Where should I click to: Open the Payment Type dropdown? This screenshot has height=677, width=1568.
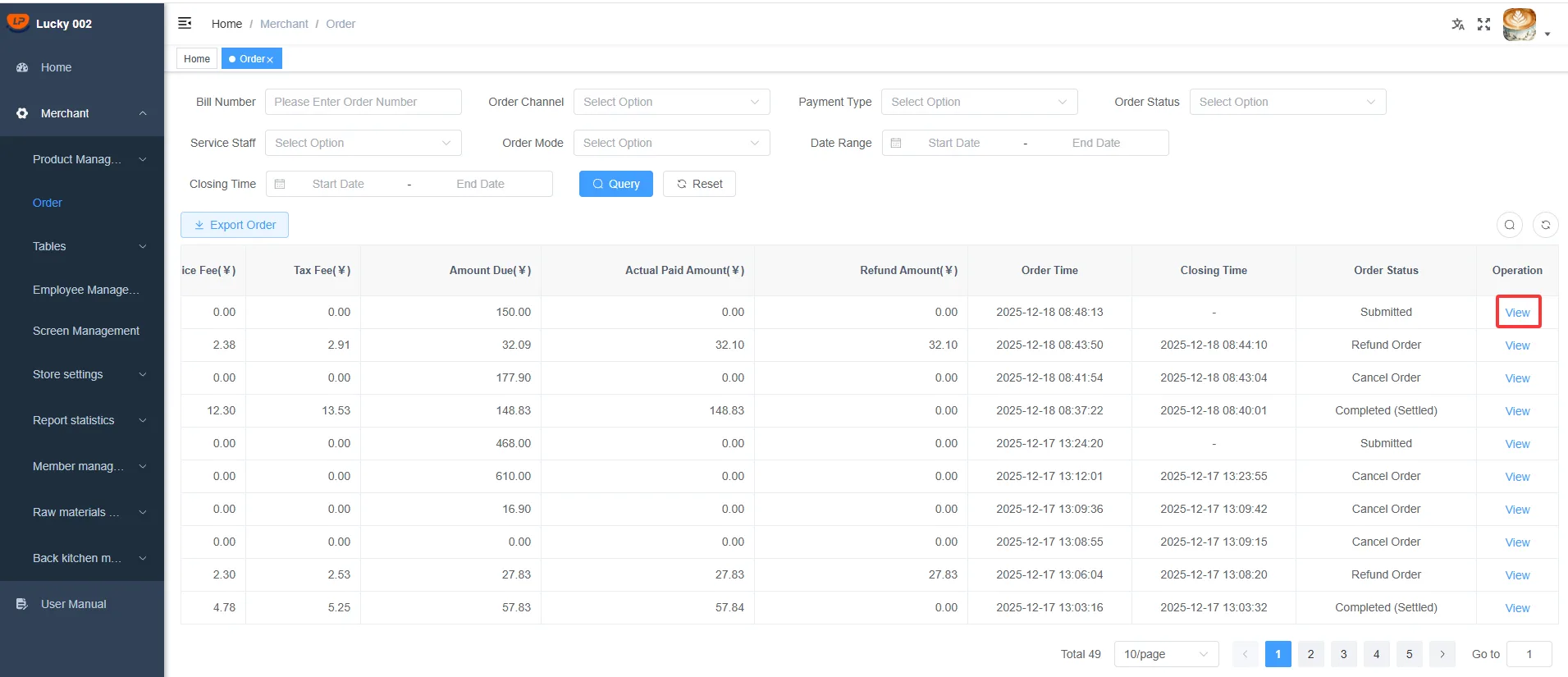coord(980,102)
